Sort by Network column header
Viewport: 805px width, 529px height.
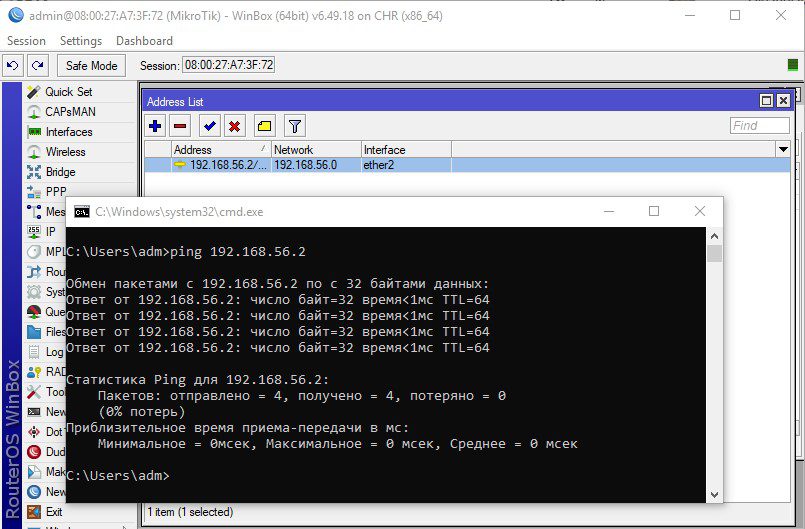(316, 150)
